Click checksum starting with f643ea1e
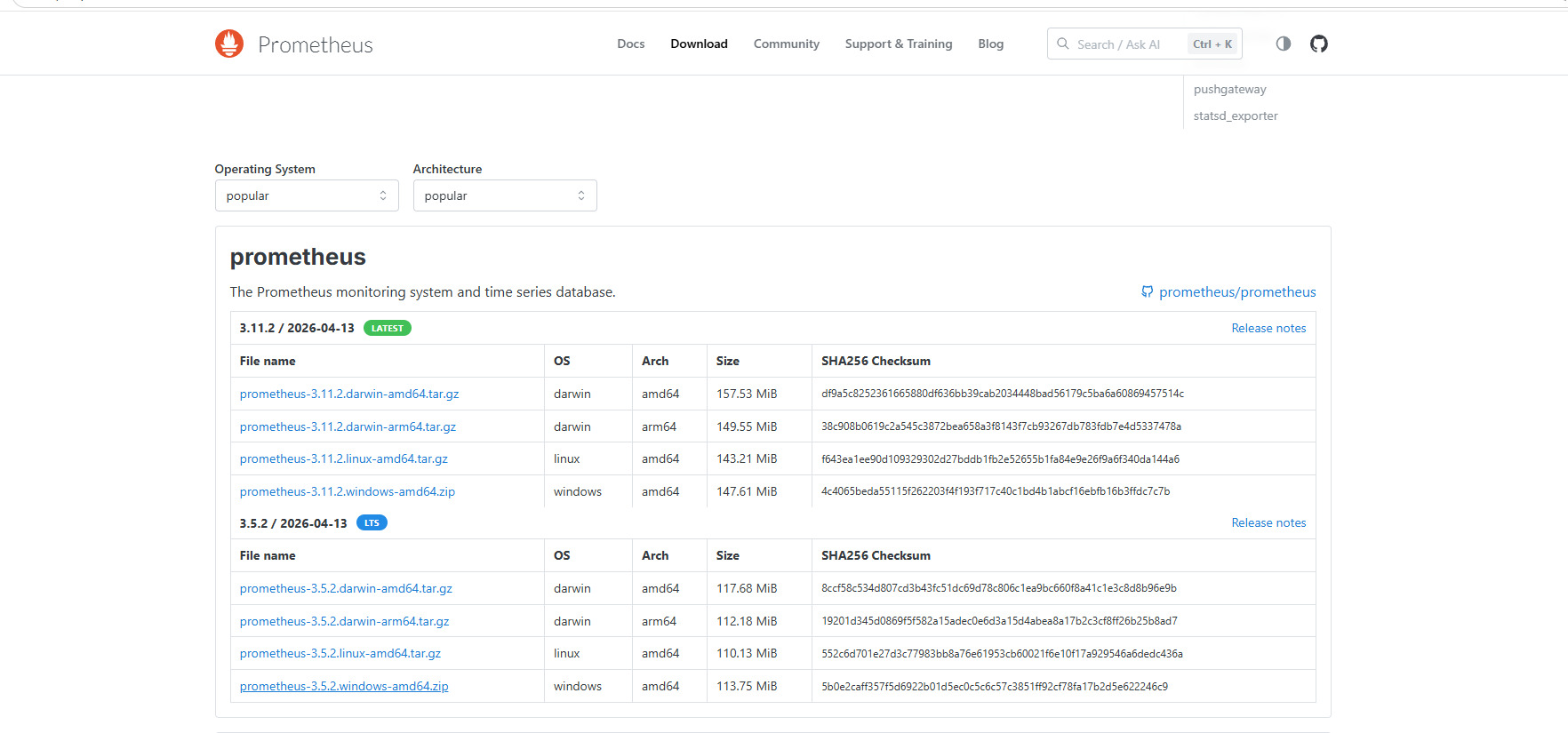The image size is (1568, 733). point(1000,459)
